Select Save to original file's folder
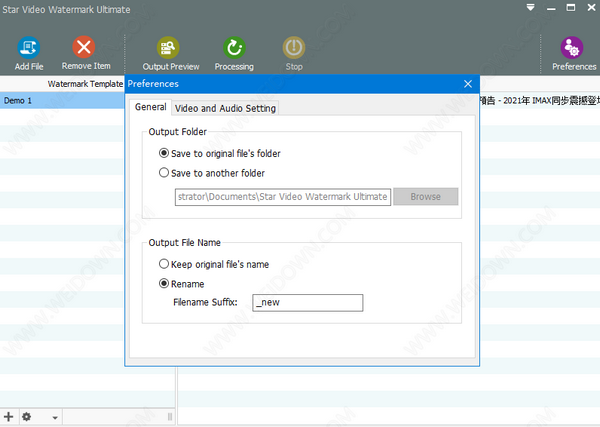This screenshot has height=427, width=600. (x=165, y=154)
